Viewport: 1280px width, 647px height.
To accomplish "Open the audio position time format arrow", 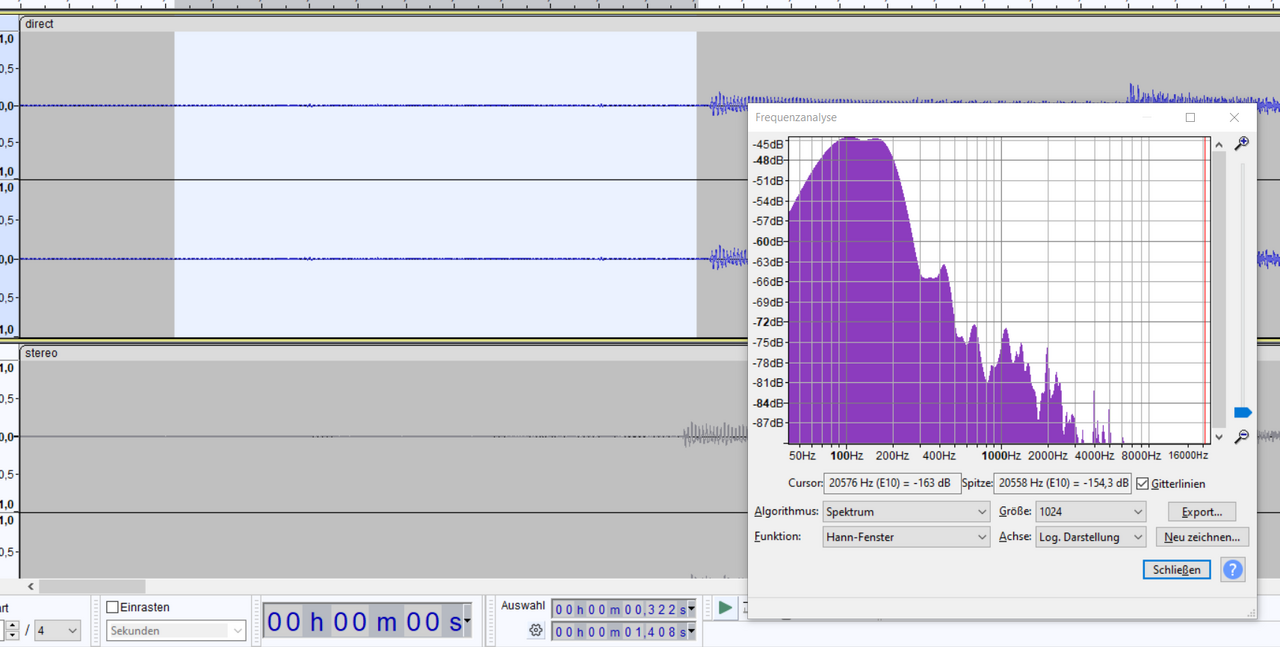I will (467, 622).
